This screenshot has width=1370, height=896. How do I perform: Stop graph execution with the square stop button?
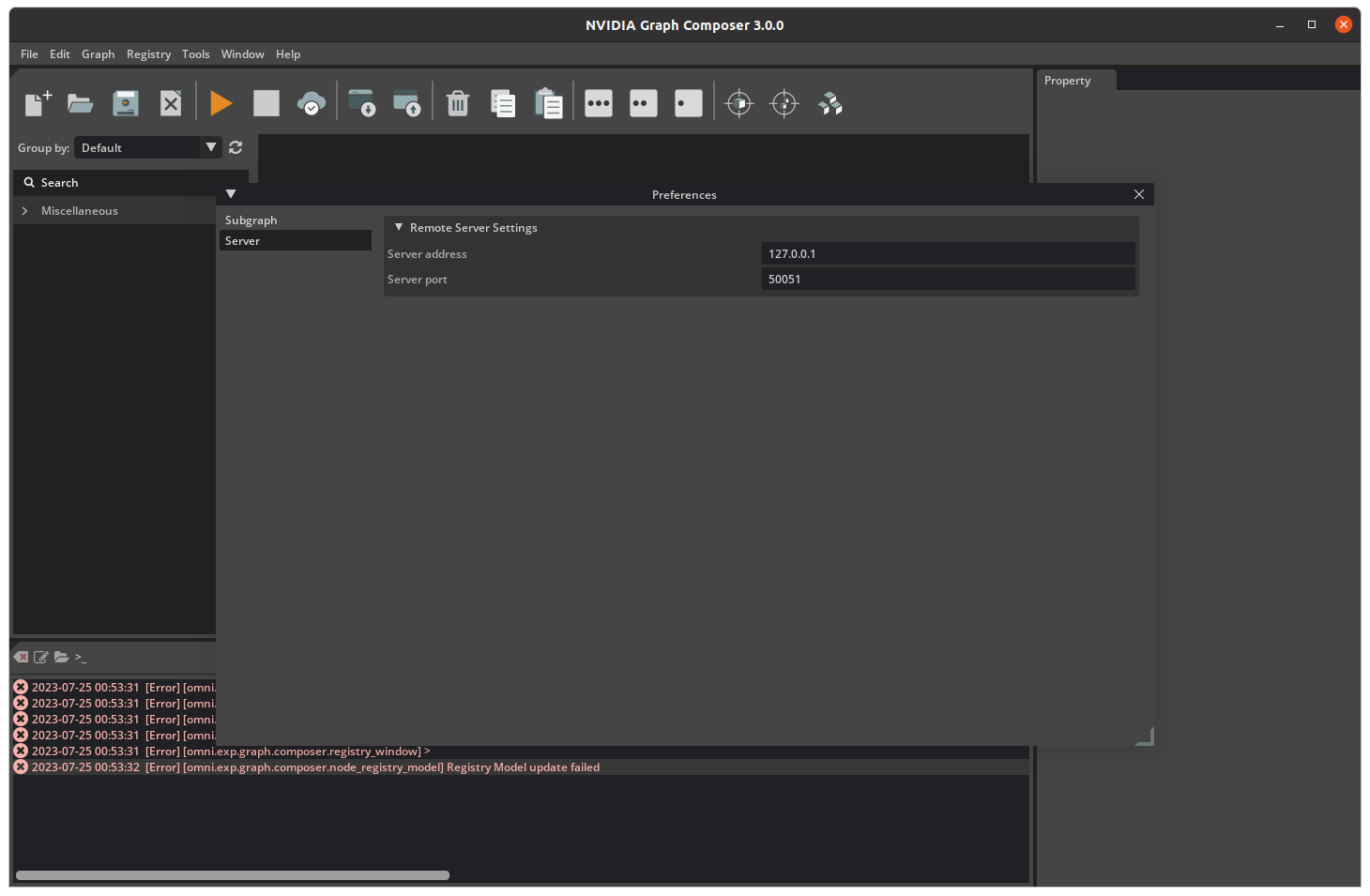[266, 103]
